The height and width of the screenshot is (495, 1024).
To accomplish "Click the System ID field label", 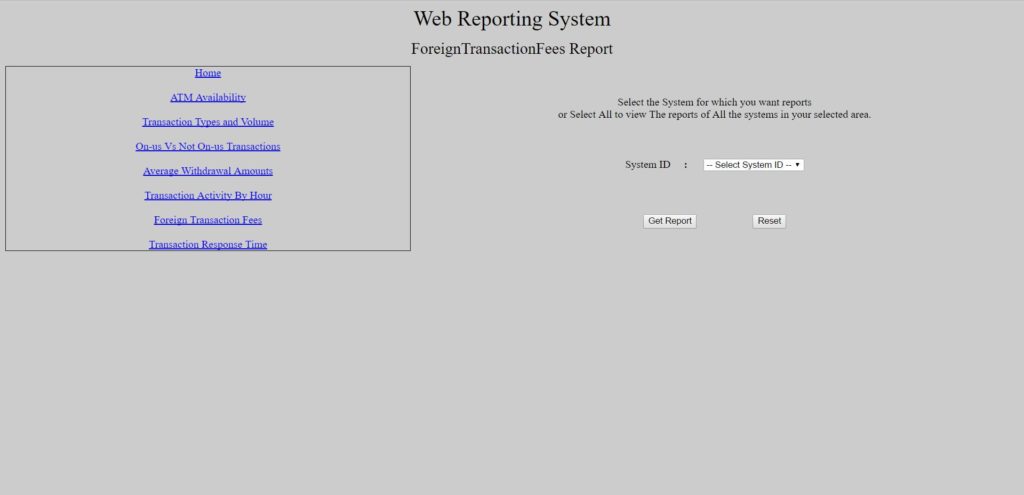I will click(647, 165).
